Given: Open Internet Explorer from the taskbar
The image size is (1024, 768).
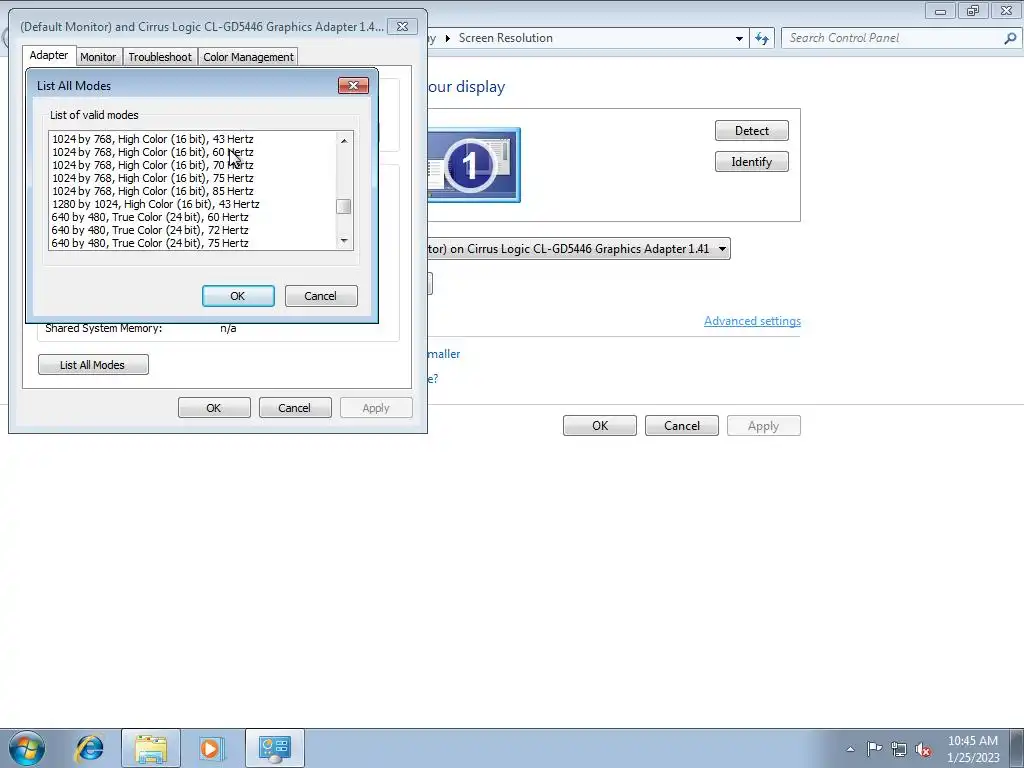Looking at the screenshot, I should (x=89, y=748).
